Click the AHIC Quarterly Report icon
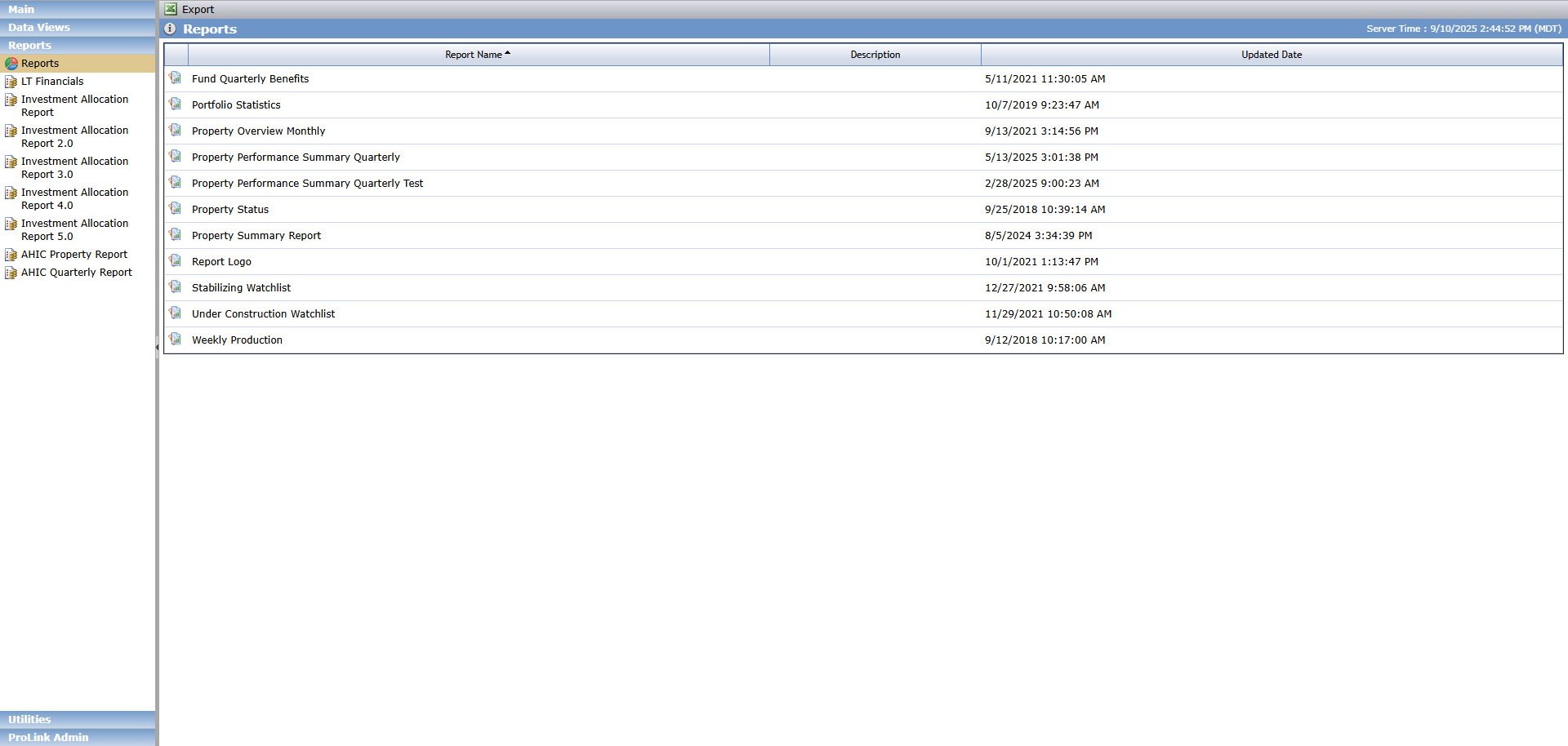The width and height of the screenshot is (1568, 746). click(11, 273)
